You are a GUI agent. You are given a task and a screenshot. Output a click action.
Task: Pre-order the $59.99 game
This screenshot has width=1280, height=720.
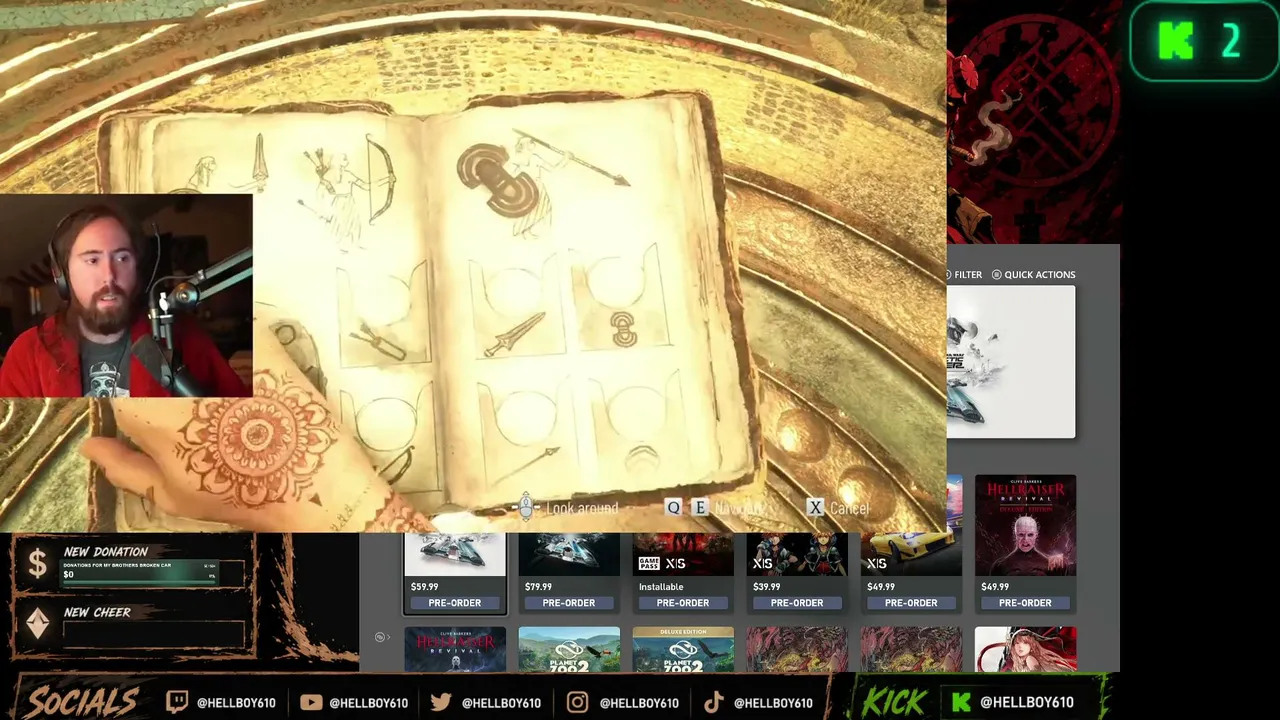click(455, 603)
